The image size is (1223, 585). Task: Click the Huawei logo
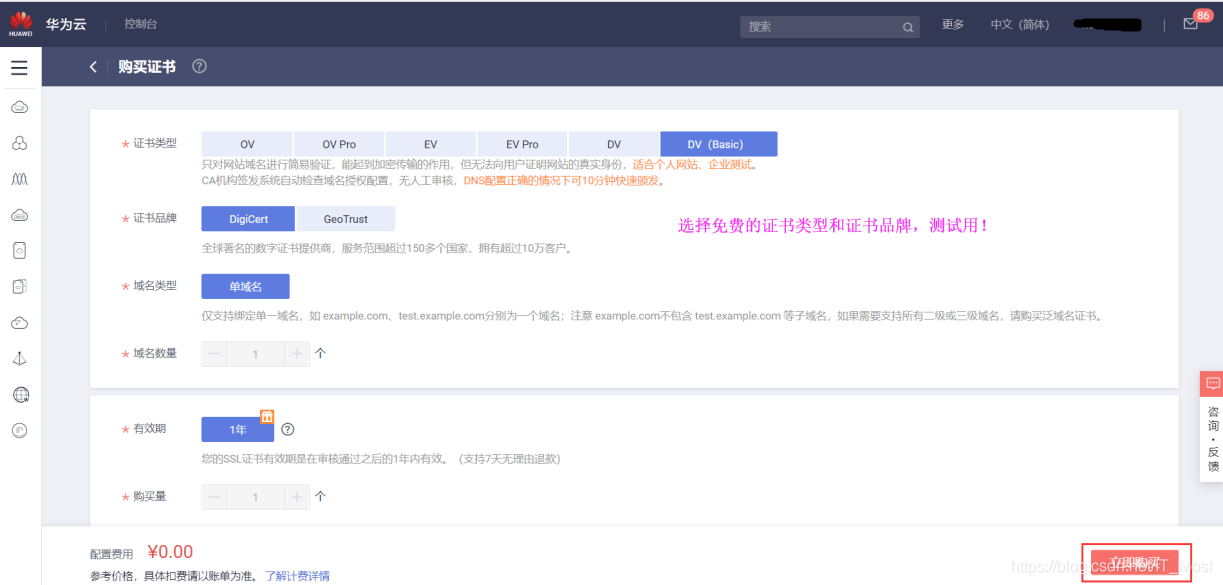click(20, 24)
